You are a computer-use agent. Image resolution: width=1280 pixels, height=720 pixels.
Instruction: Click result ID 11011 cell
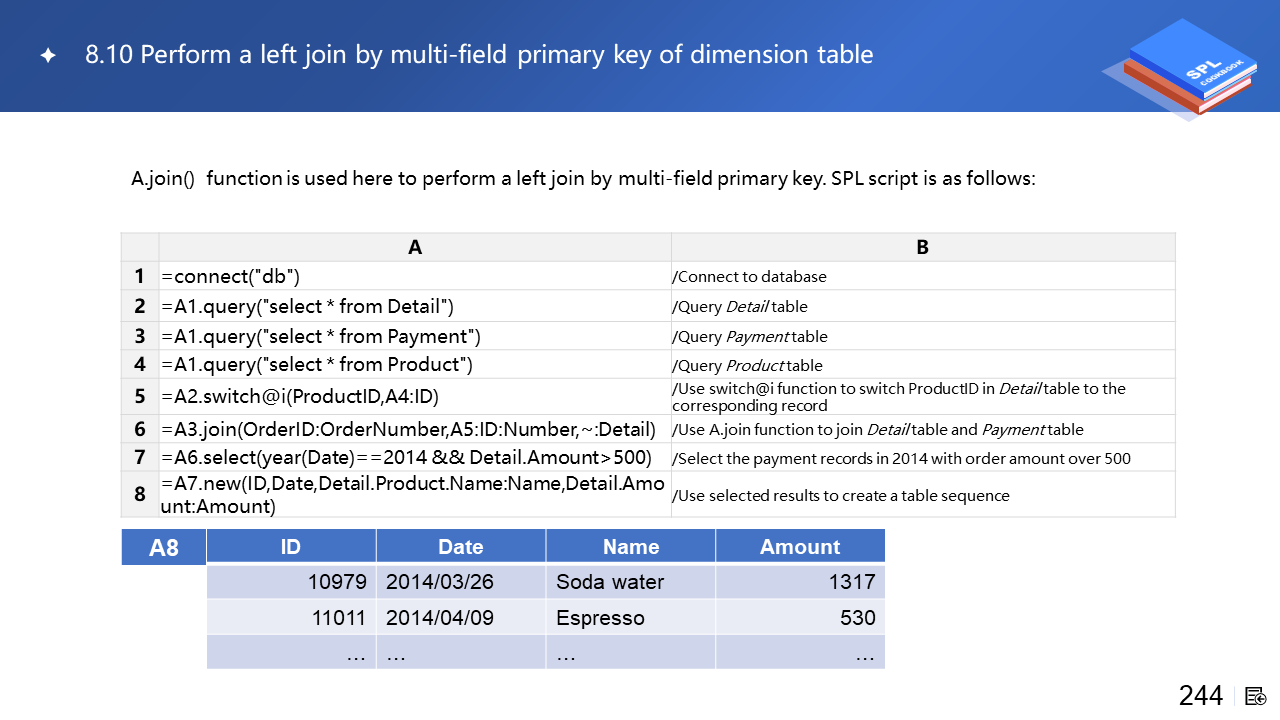tap(291, 618)
